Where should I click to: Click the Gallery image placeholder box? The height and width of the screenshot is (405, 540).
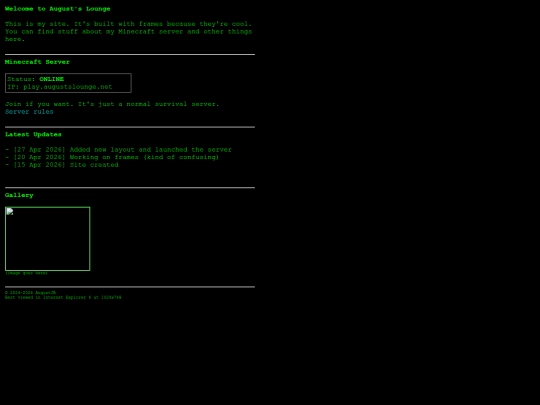[48, 239]
